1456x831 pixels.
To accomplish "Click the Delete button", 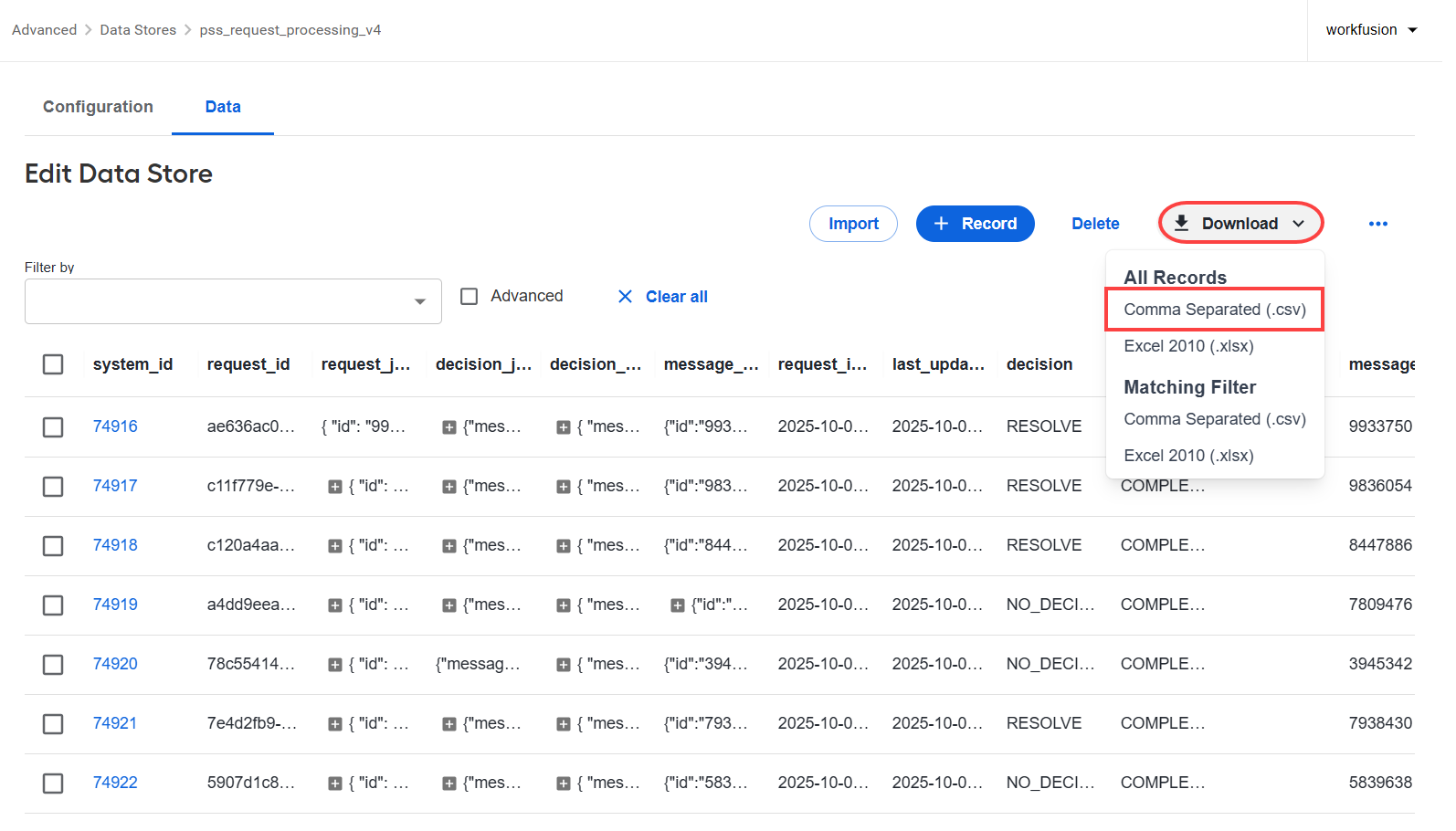I will (x=1095, y=224).
